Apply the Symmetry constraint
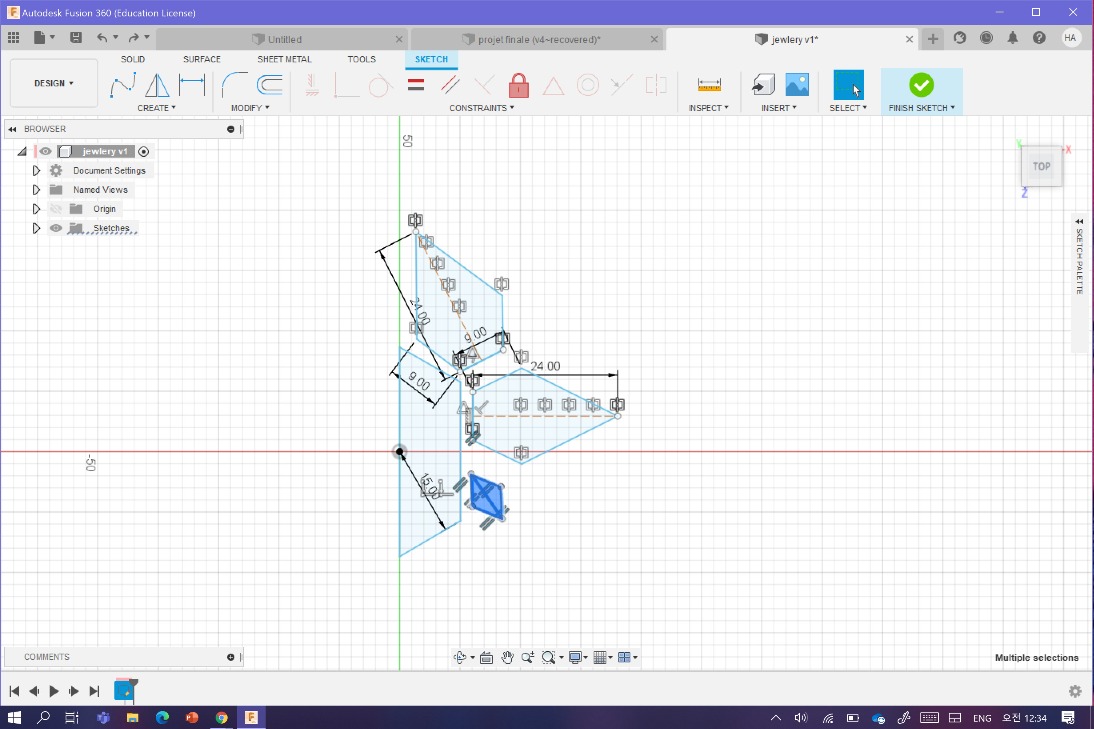This screenshot has height=729, width=1094. click(x=656, y=85)
